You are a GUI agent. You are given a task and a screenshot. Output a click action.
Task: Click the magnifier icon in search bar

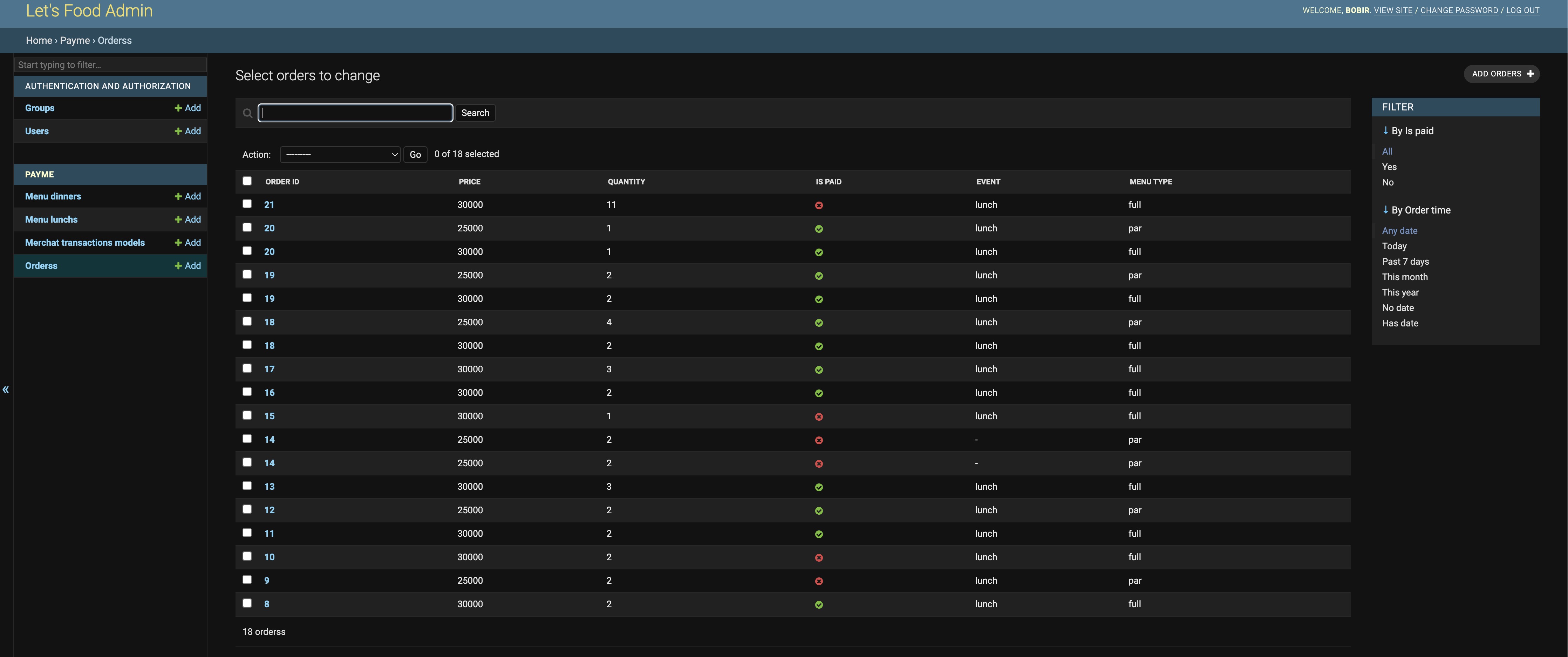(x=247, y=113)
